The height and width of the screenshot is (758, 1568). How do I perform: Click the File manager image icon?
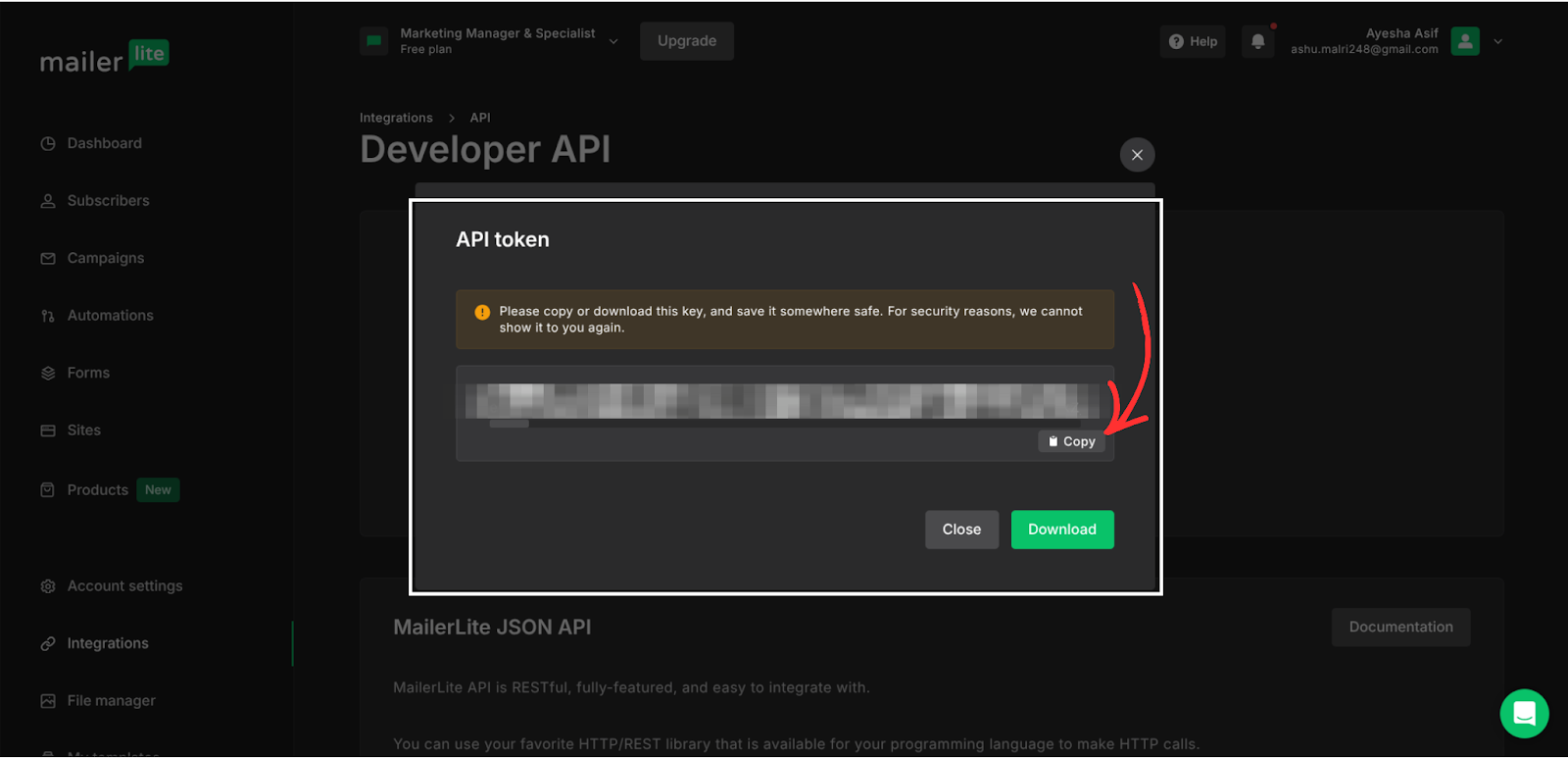click(48, 701)
